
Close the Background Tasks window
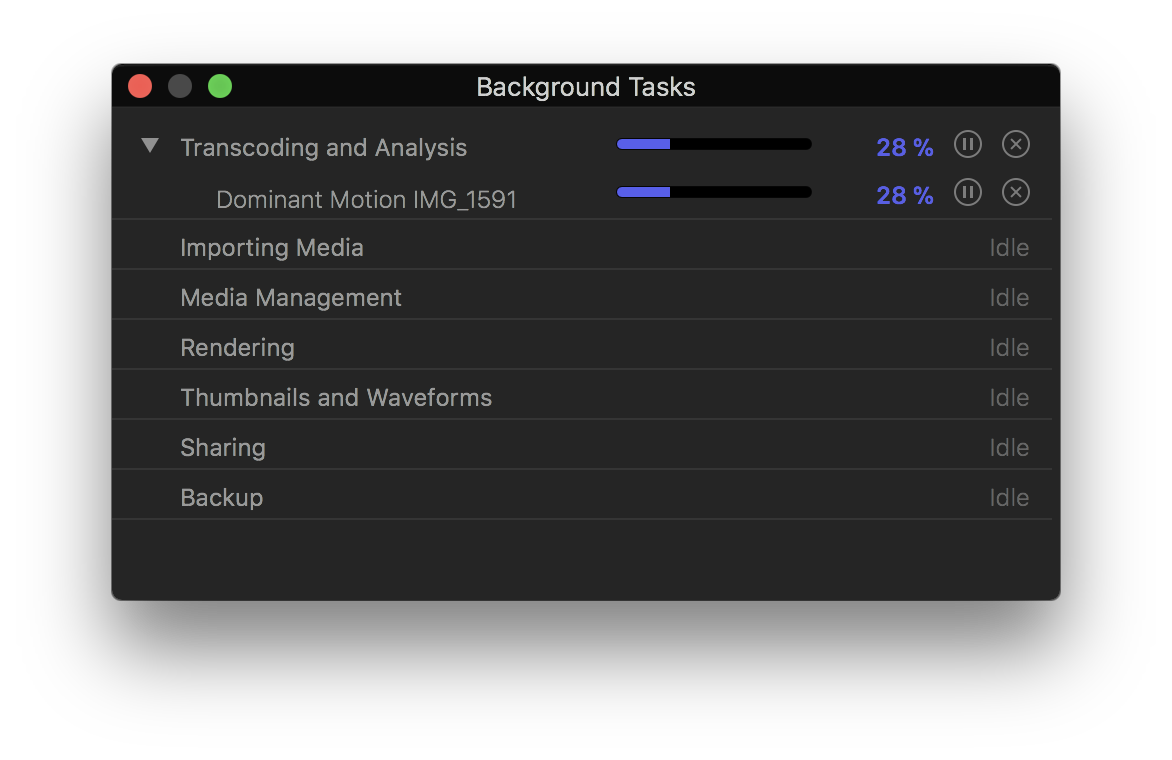point(140,87)
